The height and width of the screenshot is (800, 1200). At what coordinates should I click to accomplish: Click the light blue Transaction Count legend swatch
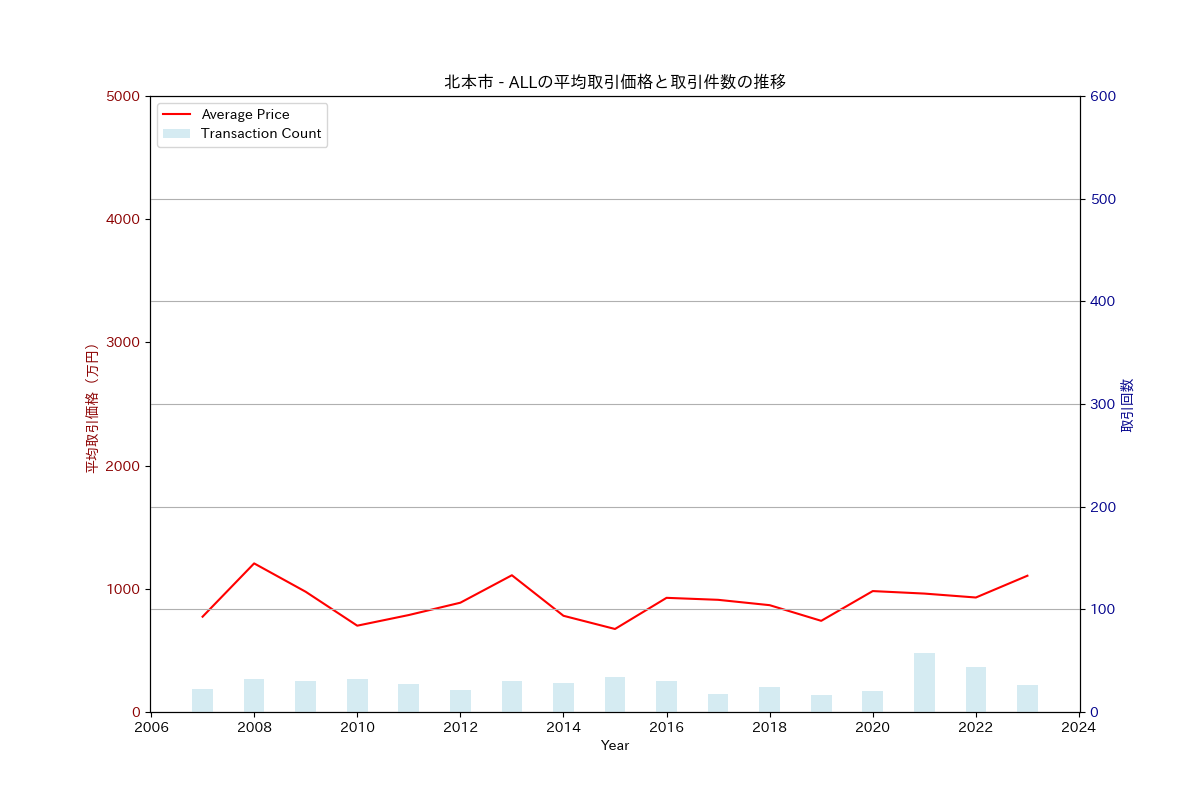[176, 134]
